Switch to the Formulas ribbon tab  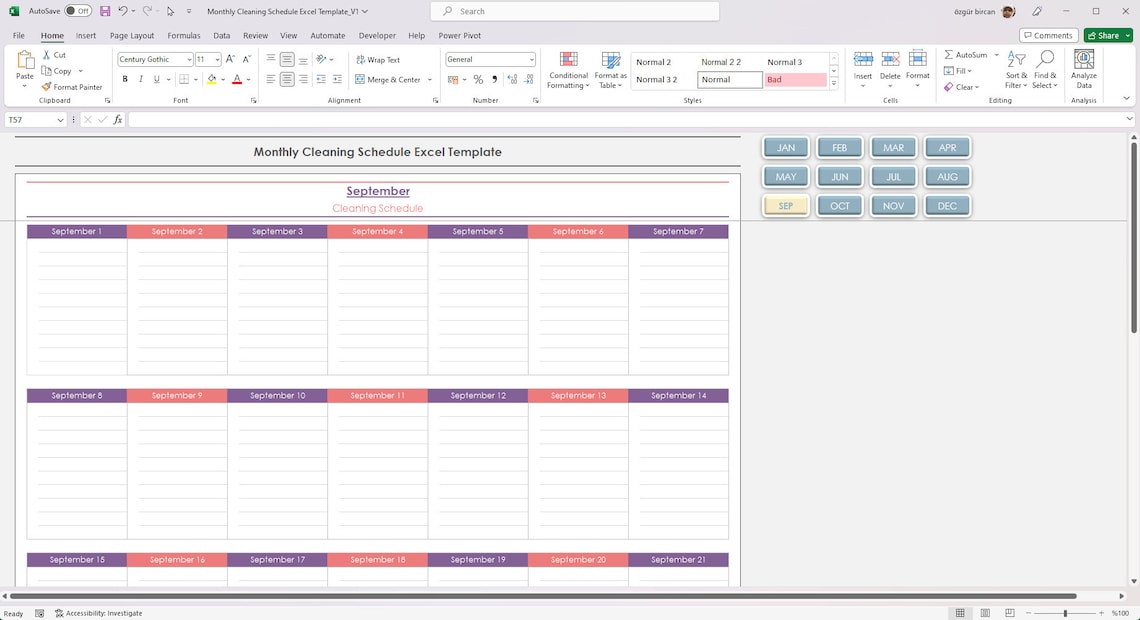click(184, 35)
